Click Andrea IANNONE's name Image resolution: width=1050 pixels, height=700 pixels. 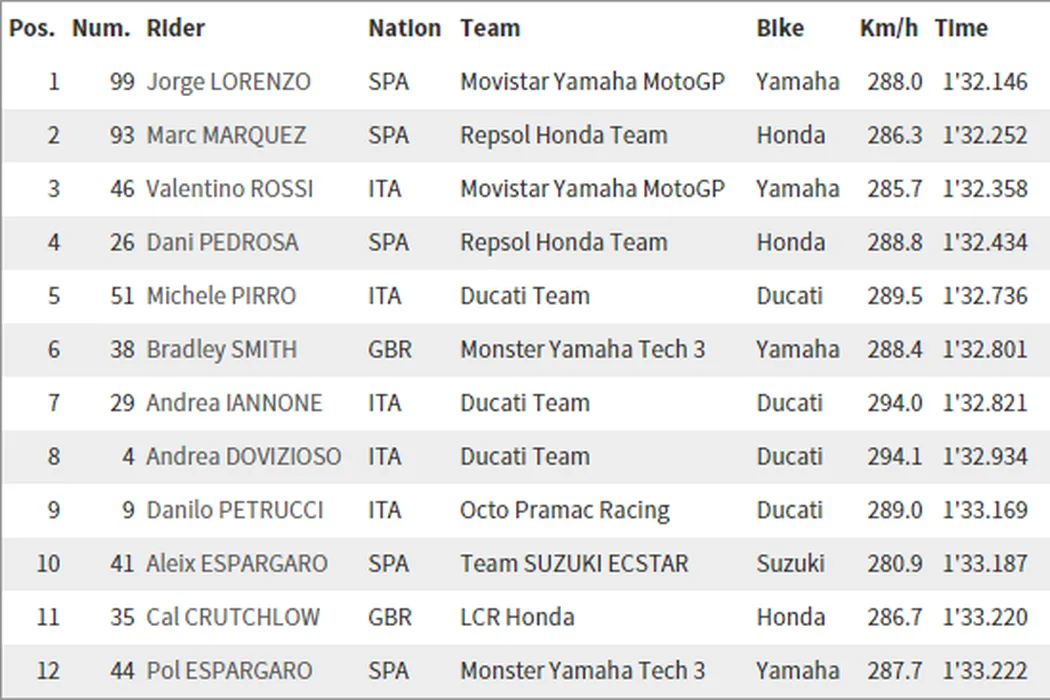[234, 403]
